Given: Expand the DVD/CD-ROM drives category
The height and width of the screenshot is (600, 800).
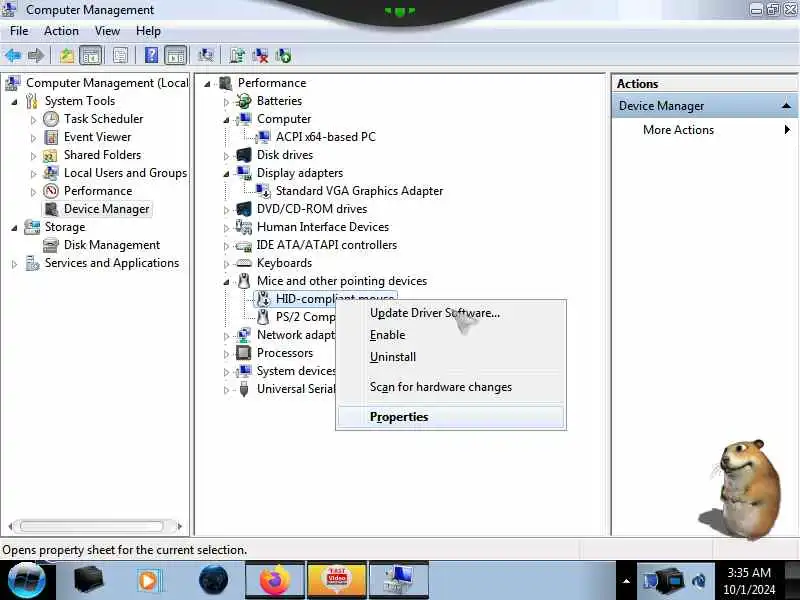Looking at the screenshot, I should [226, 210].
